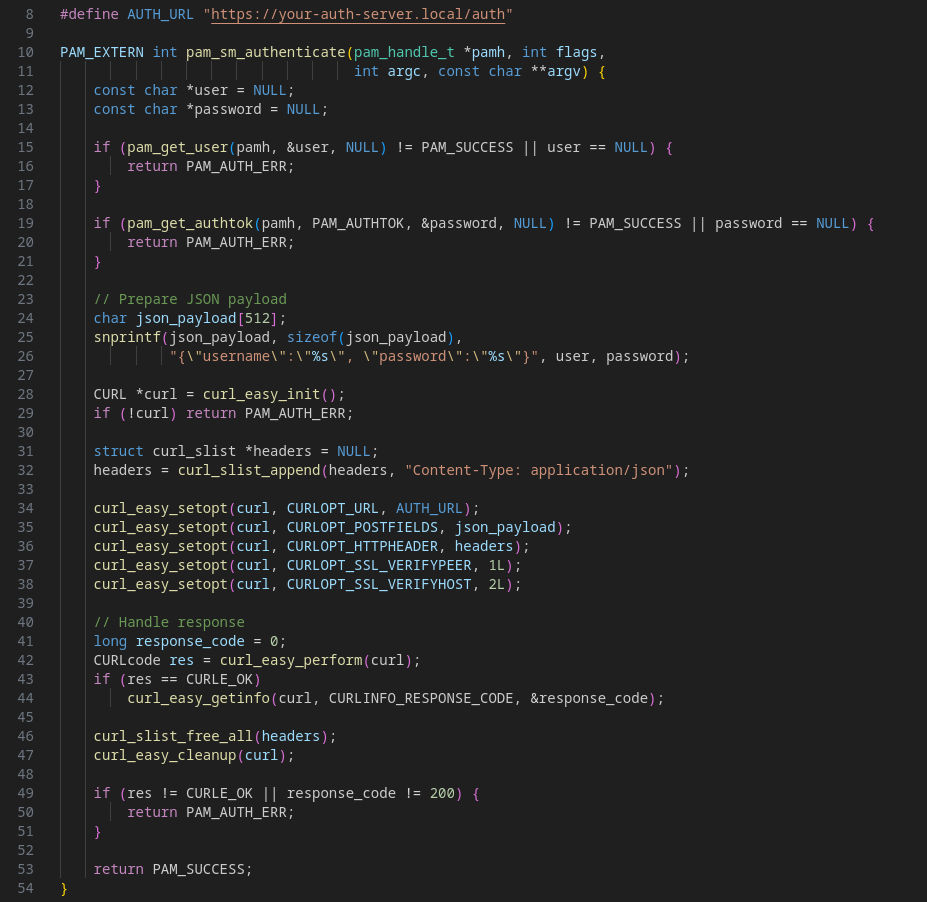Click the CURLOPT_SSL_VERIFYPEER constant

tap(379, 565)
